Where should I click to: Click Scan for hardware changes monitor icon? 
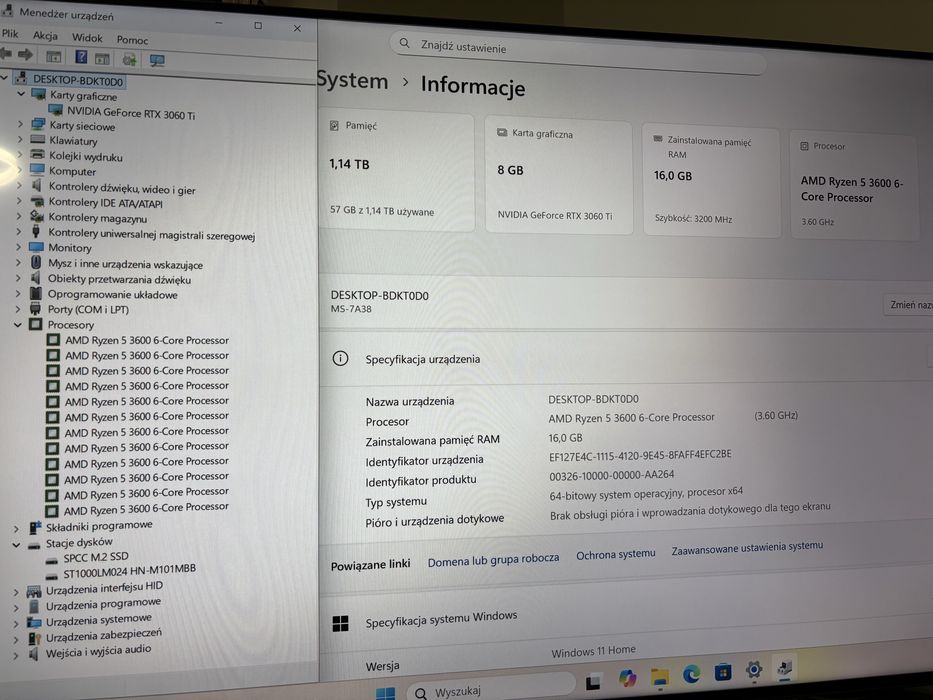pyautogui.click(x=157, y=61)
